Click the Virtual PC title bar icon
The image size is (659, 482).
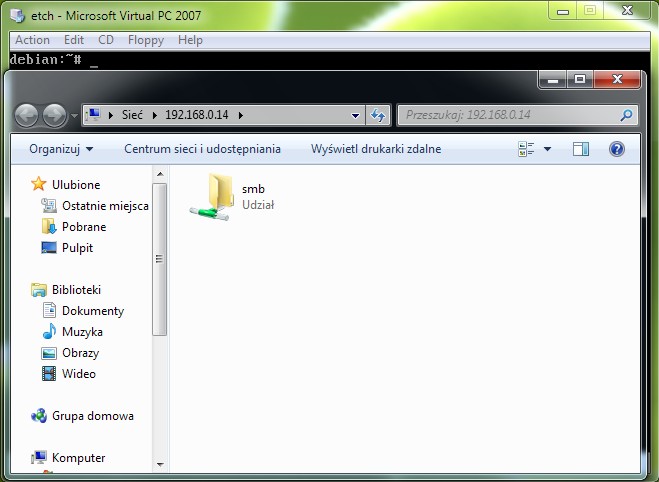pos(17,16)
